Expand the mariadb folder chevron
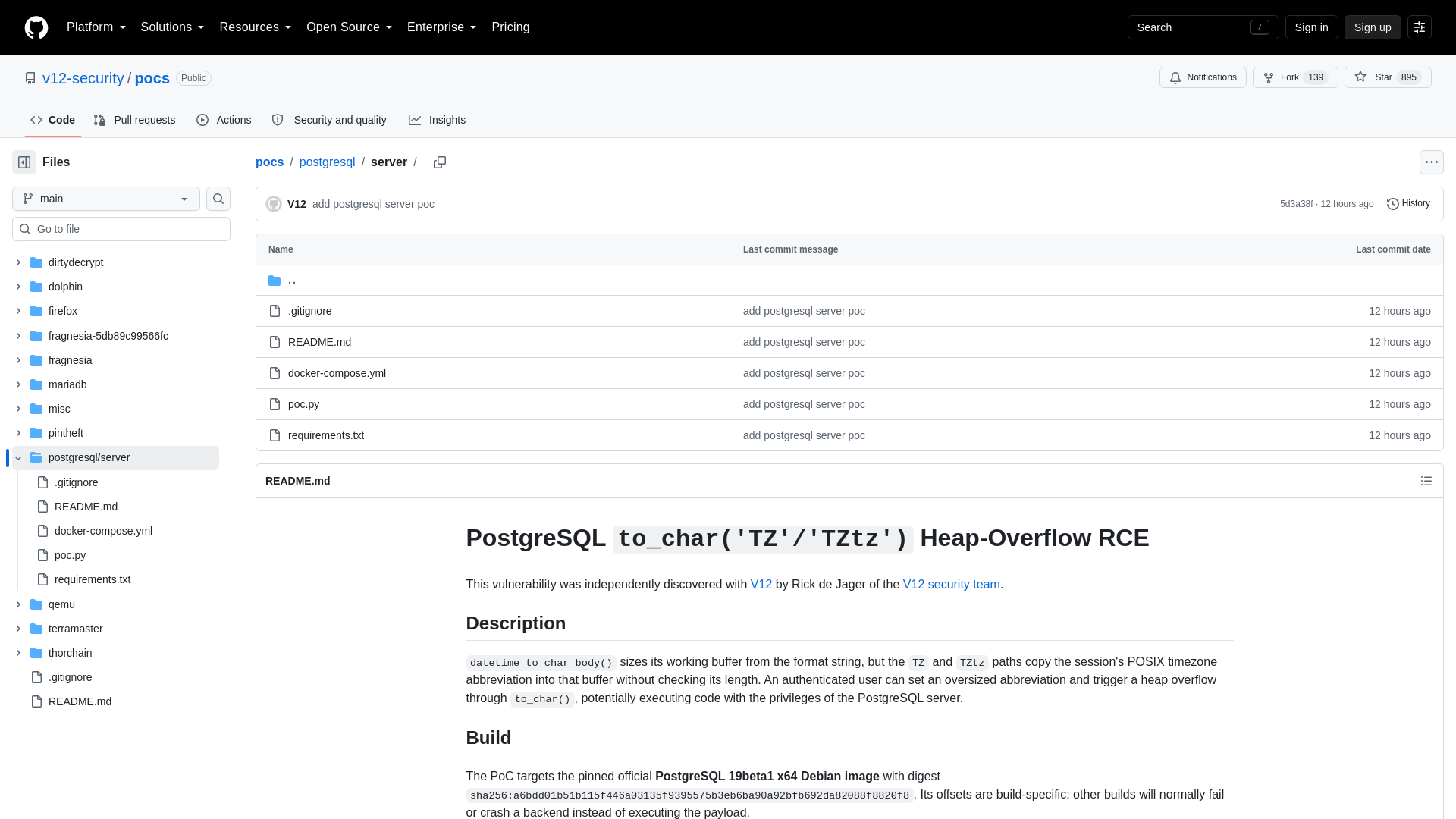This screenshot has width=1456, height=819. coord(18,384)
